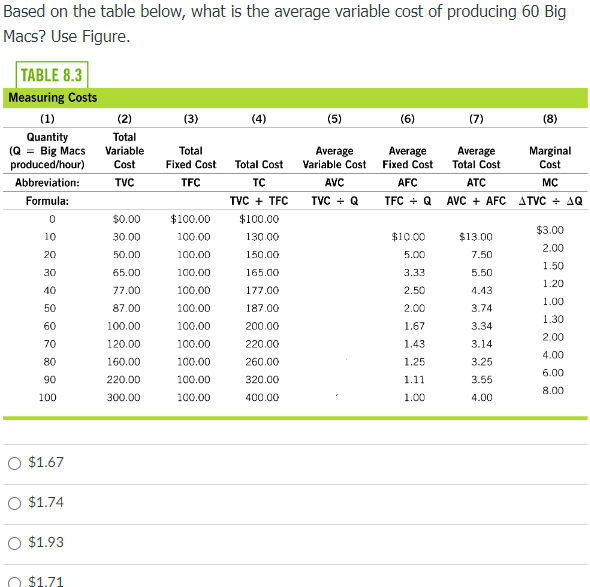Screen dimensions: 590x587
Task: Click quantity 60 in column one
Action: tap(50, 326)
